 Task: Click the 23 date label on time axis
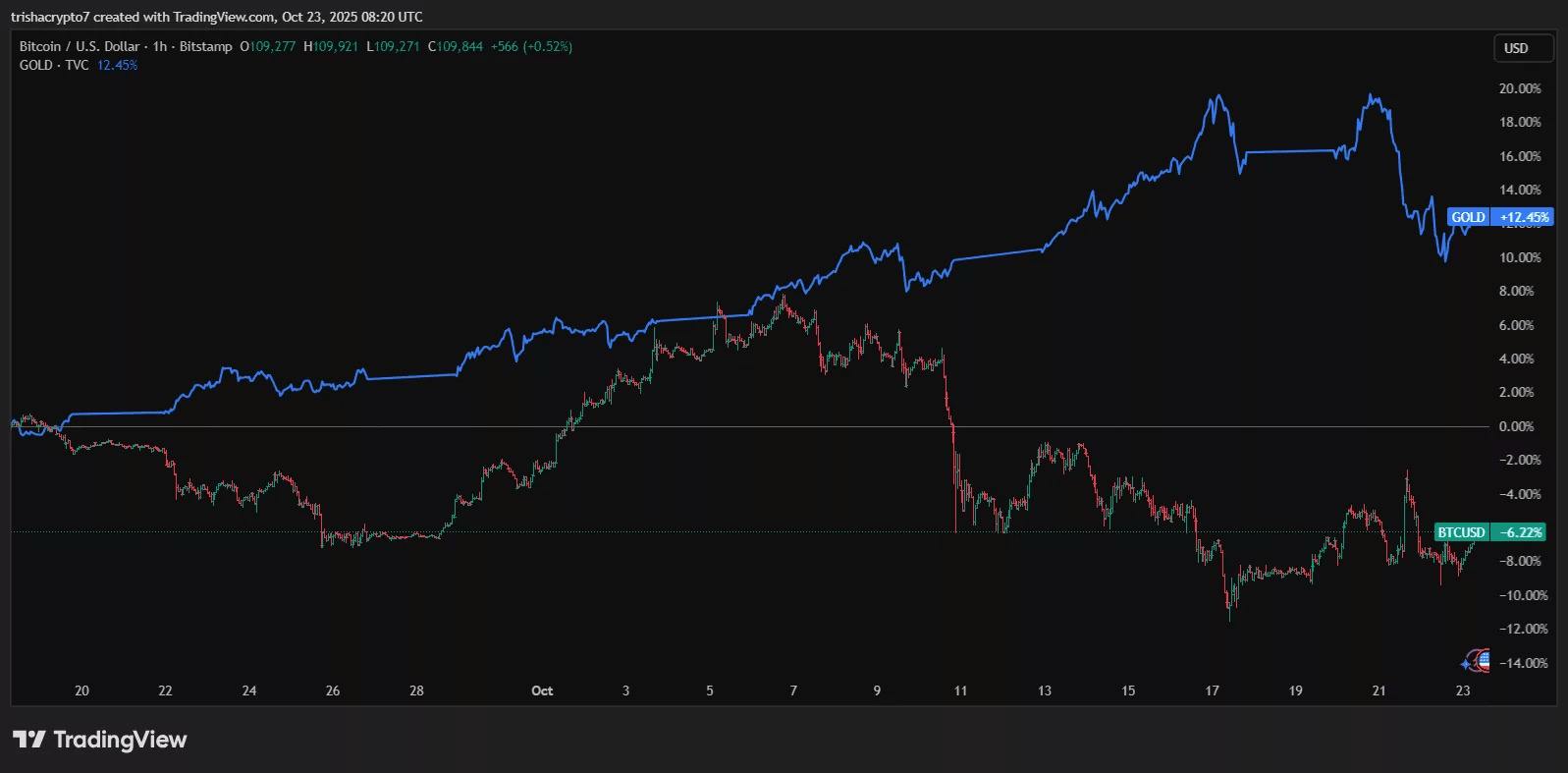pyautogui.click(x=1463, y=690)
